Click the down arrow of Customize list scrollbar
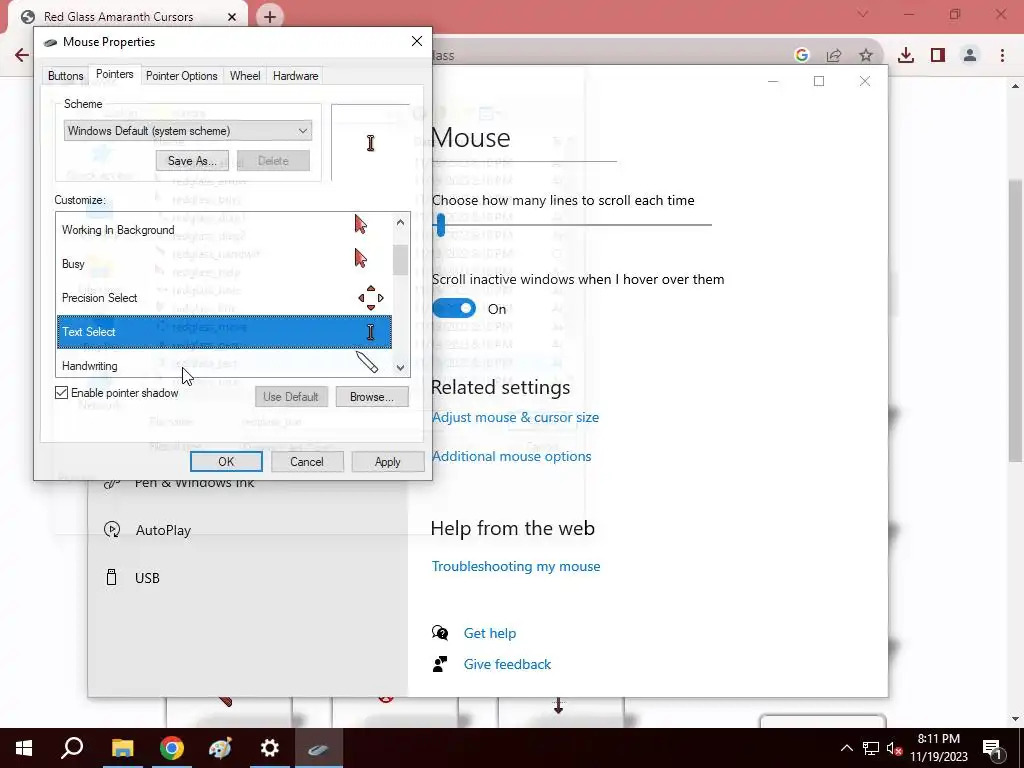 tap(400, 368)
